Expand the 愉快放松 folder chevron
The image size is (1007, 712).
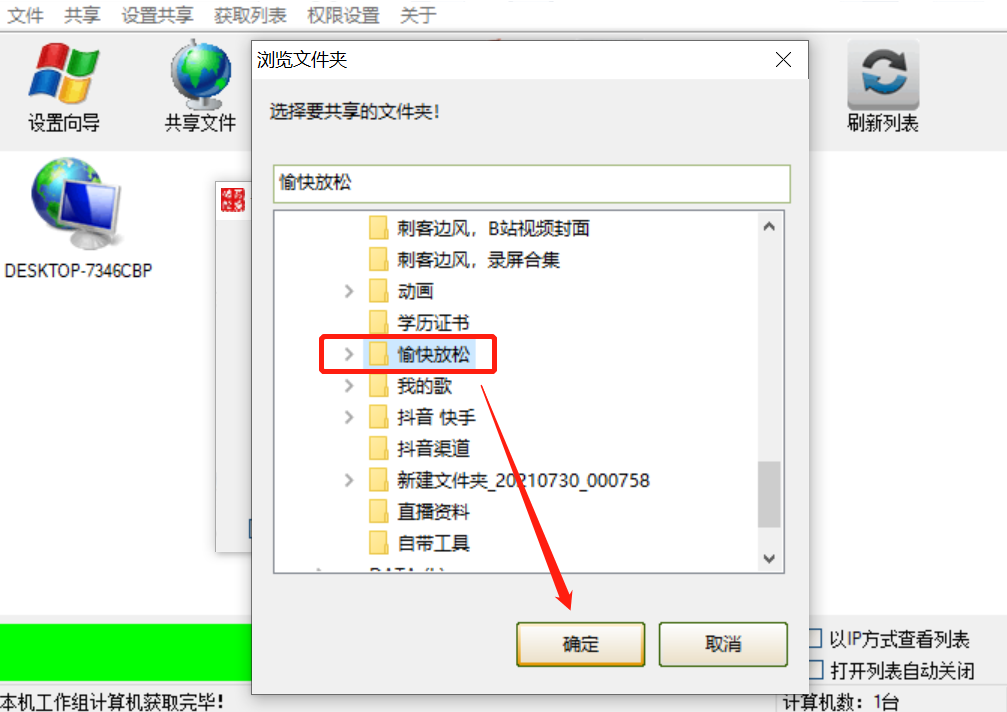[x=349, y=354]
